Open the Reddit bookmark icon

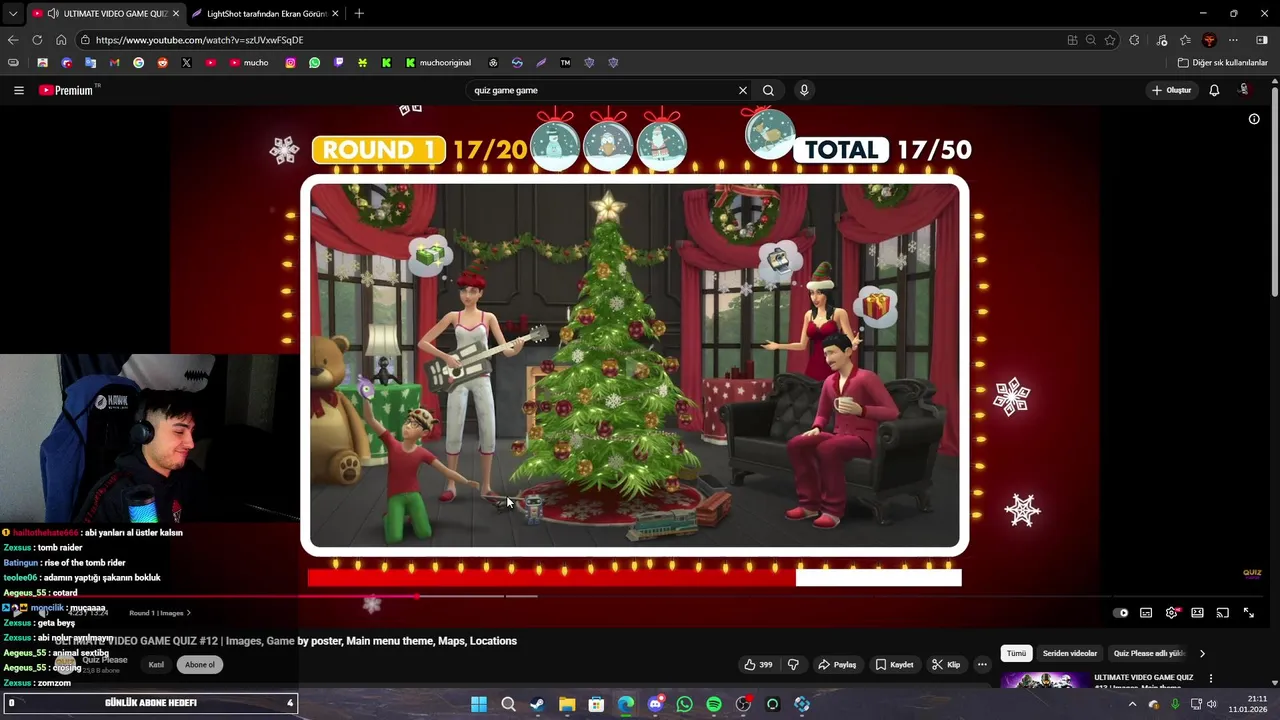(162, 62)
